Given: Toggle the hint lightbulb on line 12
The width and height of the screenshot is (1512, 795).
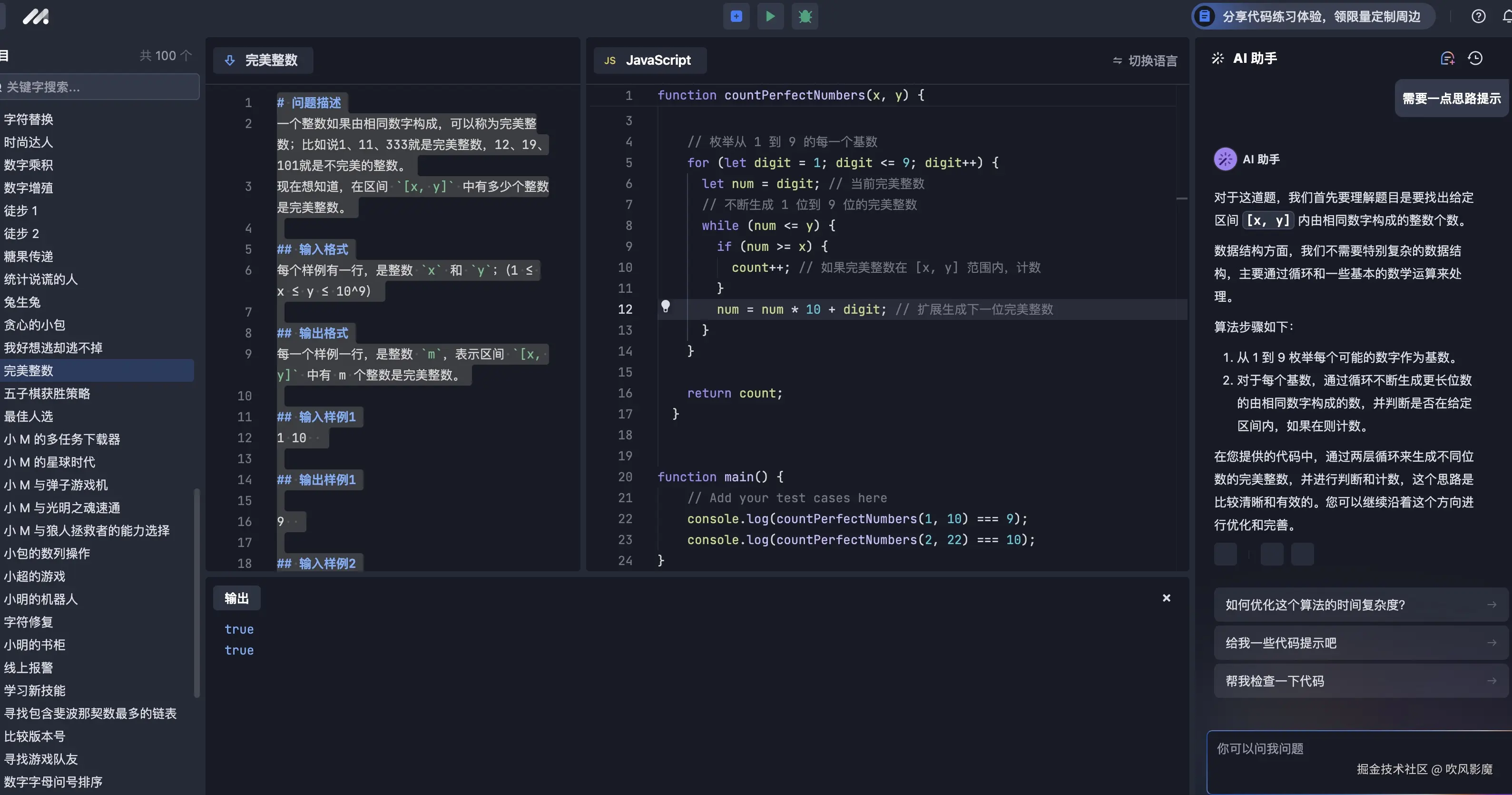Looking at the screenshot, I should tap(666, 307).
